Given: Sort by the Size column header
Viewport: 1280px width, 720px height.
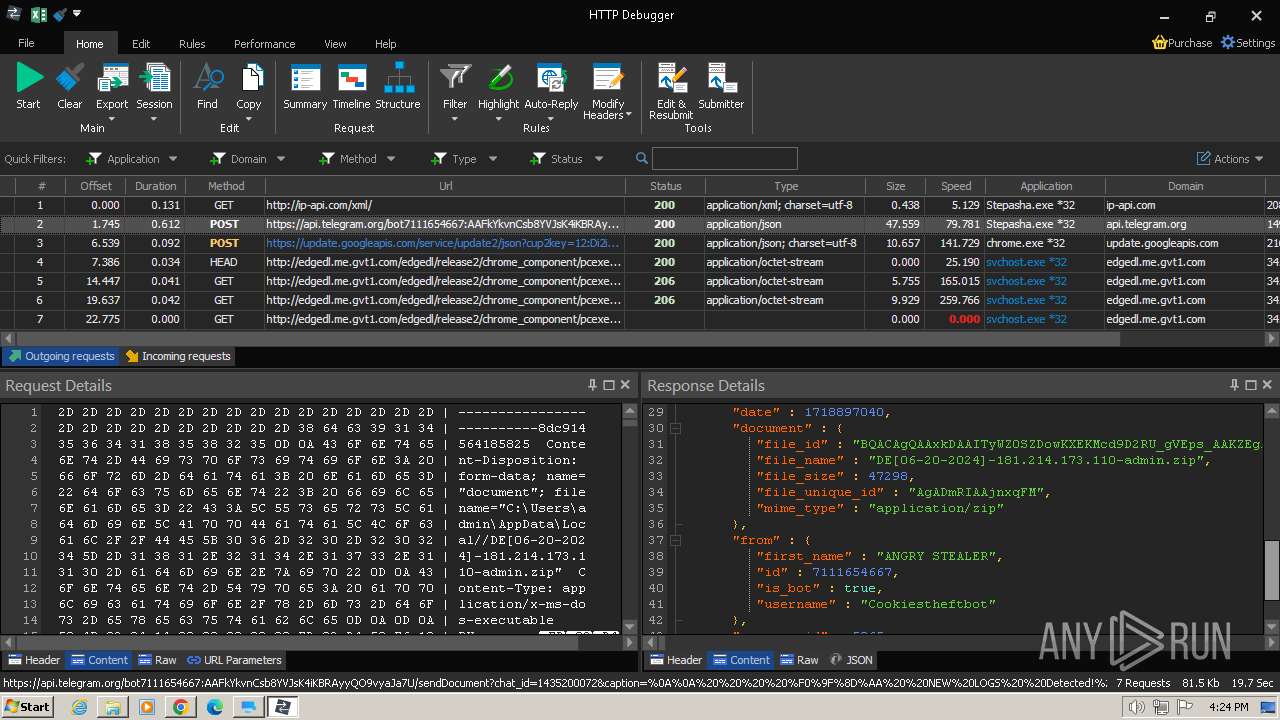Looking at the screenshot, I should (x=896, y=186).
